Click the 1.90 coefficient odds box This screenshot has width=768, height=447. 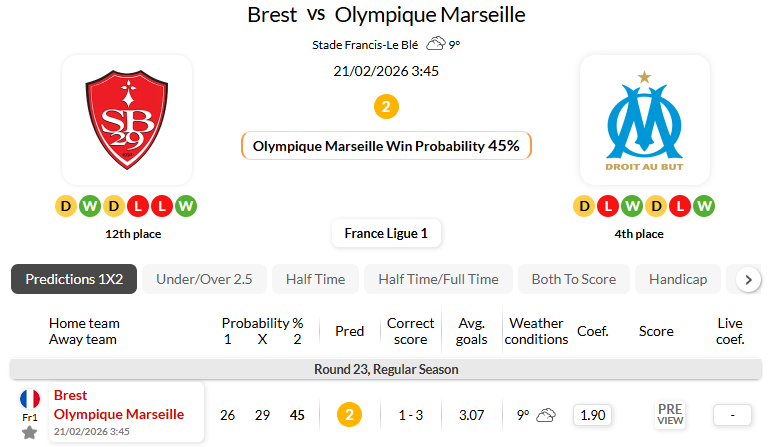point(592,414)
